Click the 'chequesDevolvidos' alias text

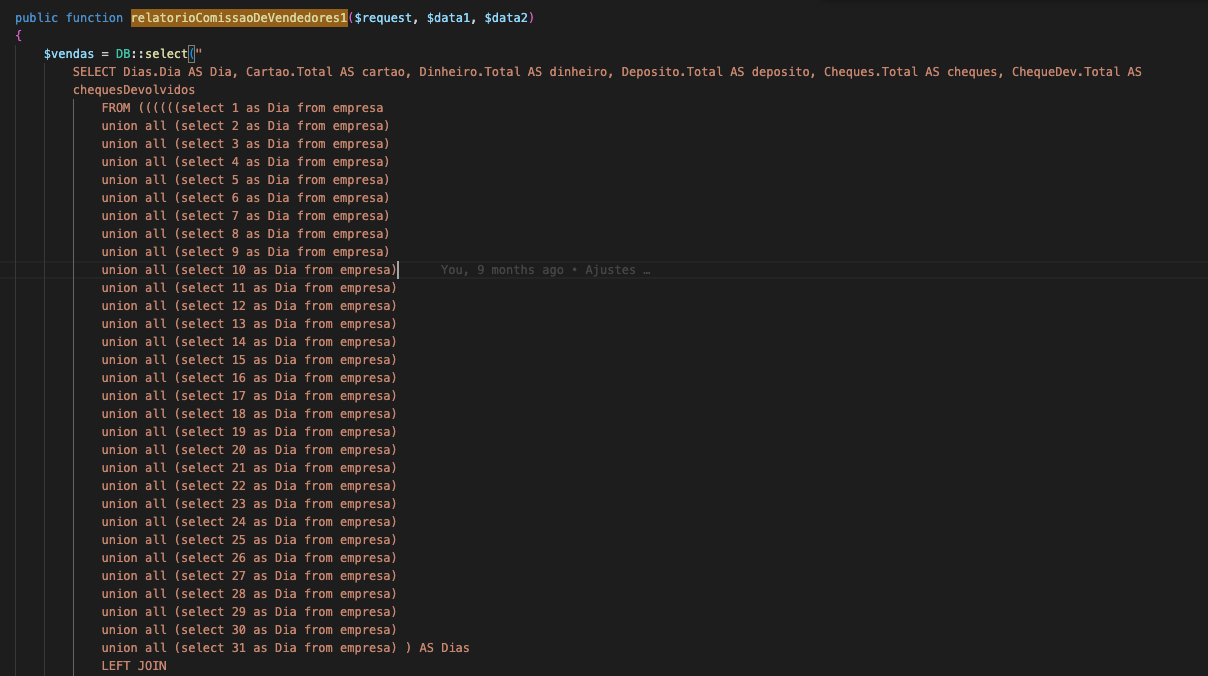[134, 90]
